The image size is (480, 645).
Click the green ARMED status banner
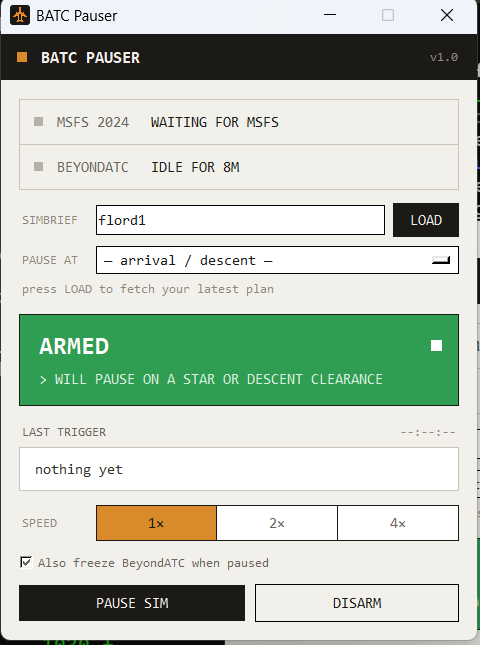[x=239, y=360]
